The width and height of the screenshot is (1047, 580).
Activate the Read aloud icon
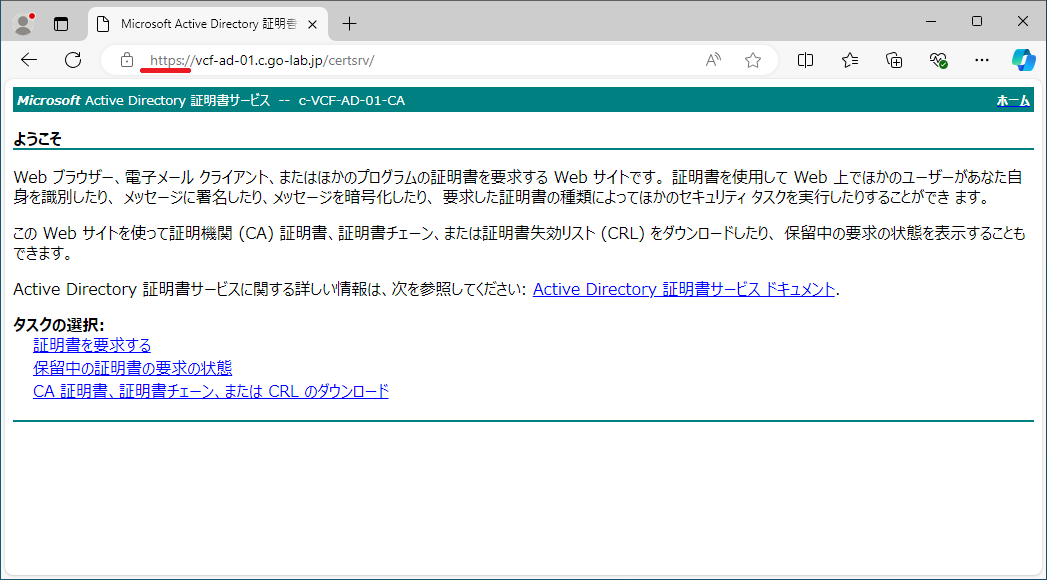tap(713, 60)
